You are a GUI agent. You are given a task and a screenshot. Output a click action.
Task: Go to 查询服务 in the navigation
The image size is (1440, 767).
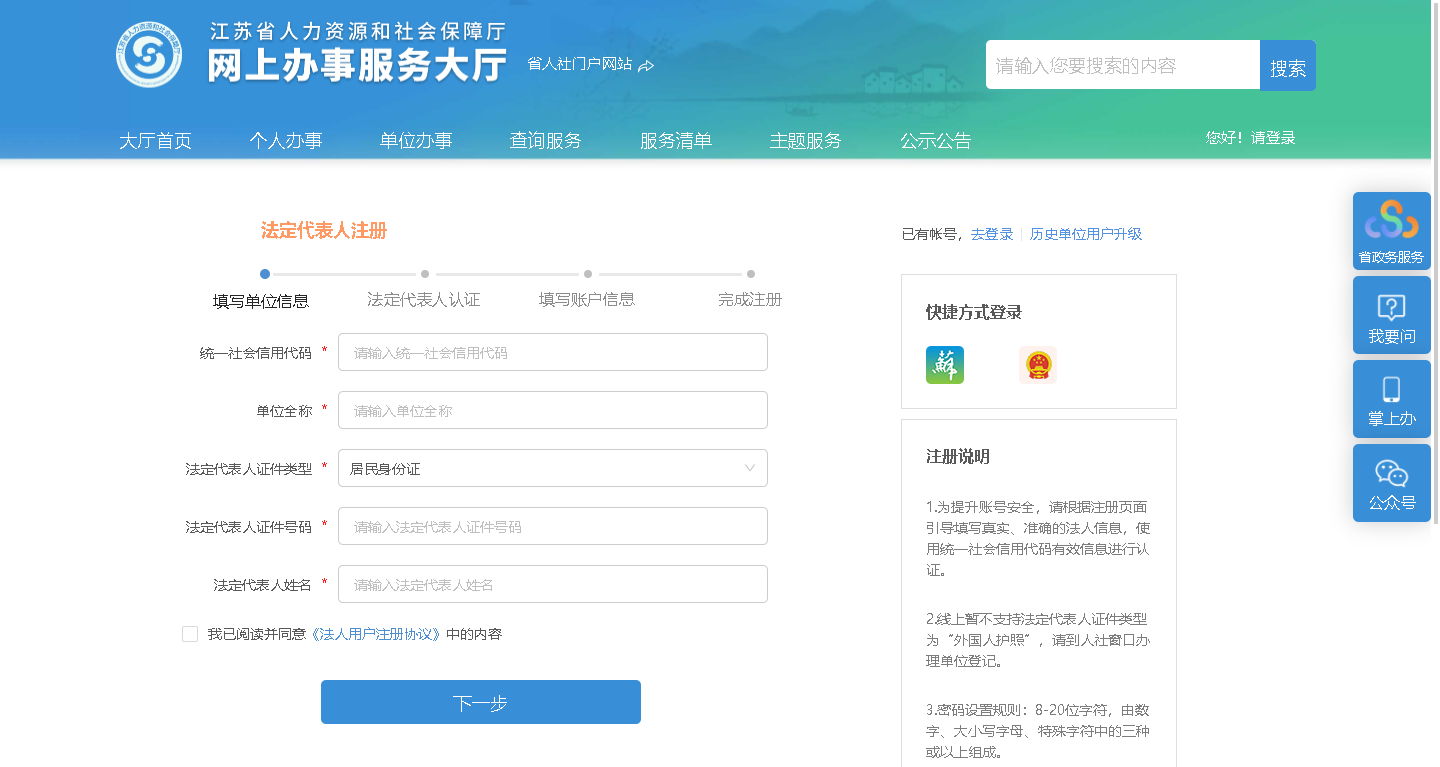point(545,141)
